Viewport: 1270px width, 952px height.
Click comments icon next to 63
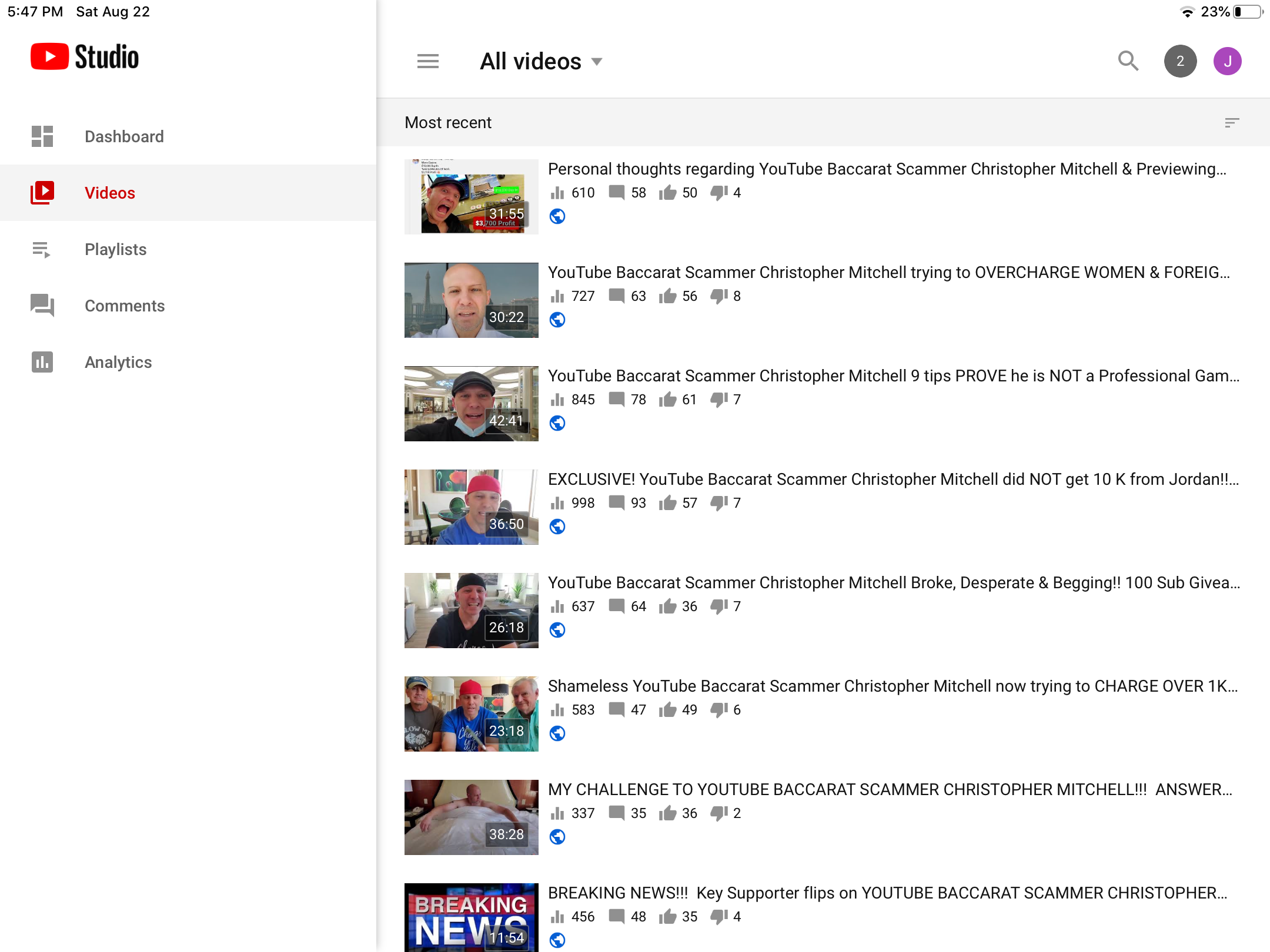click(x=616, y=296)
